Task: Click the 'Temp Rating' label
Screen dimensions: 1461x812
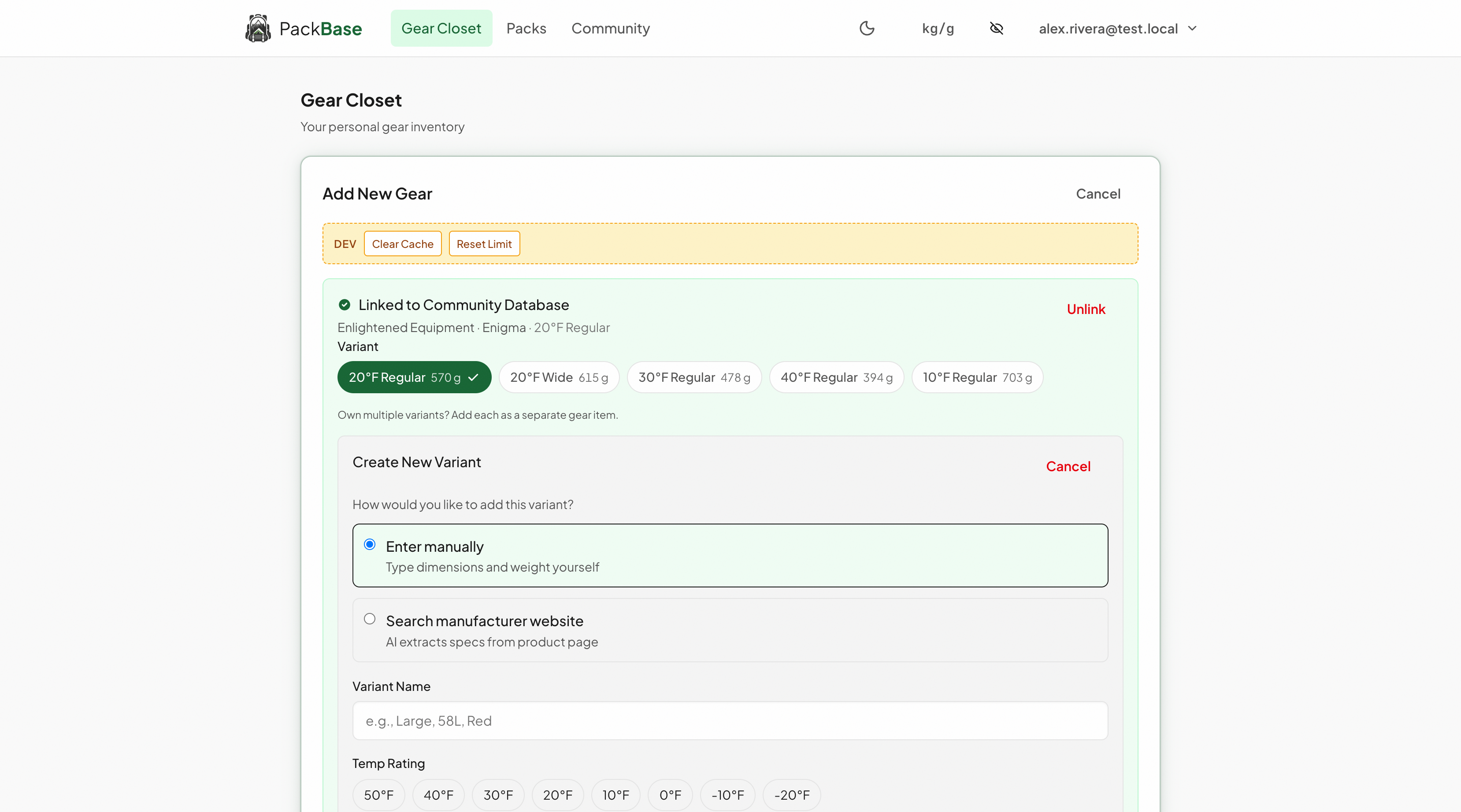Action: (x=389, y=763)
